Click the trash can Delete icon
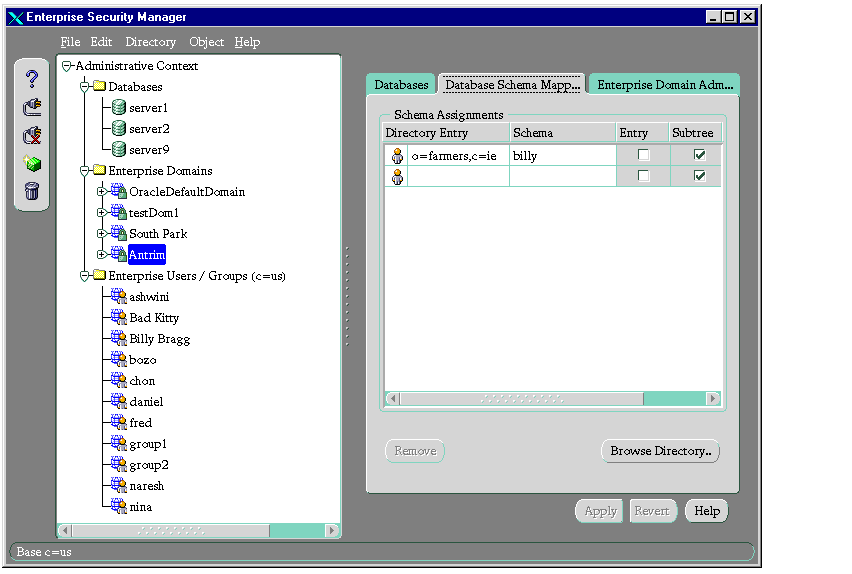This screenshot has width=852, height=574. [32, 191]
